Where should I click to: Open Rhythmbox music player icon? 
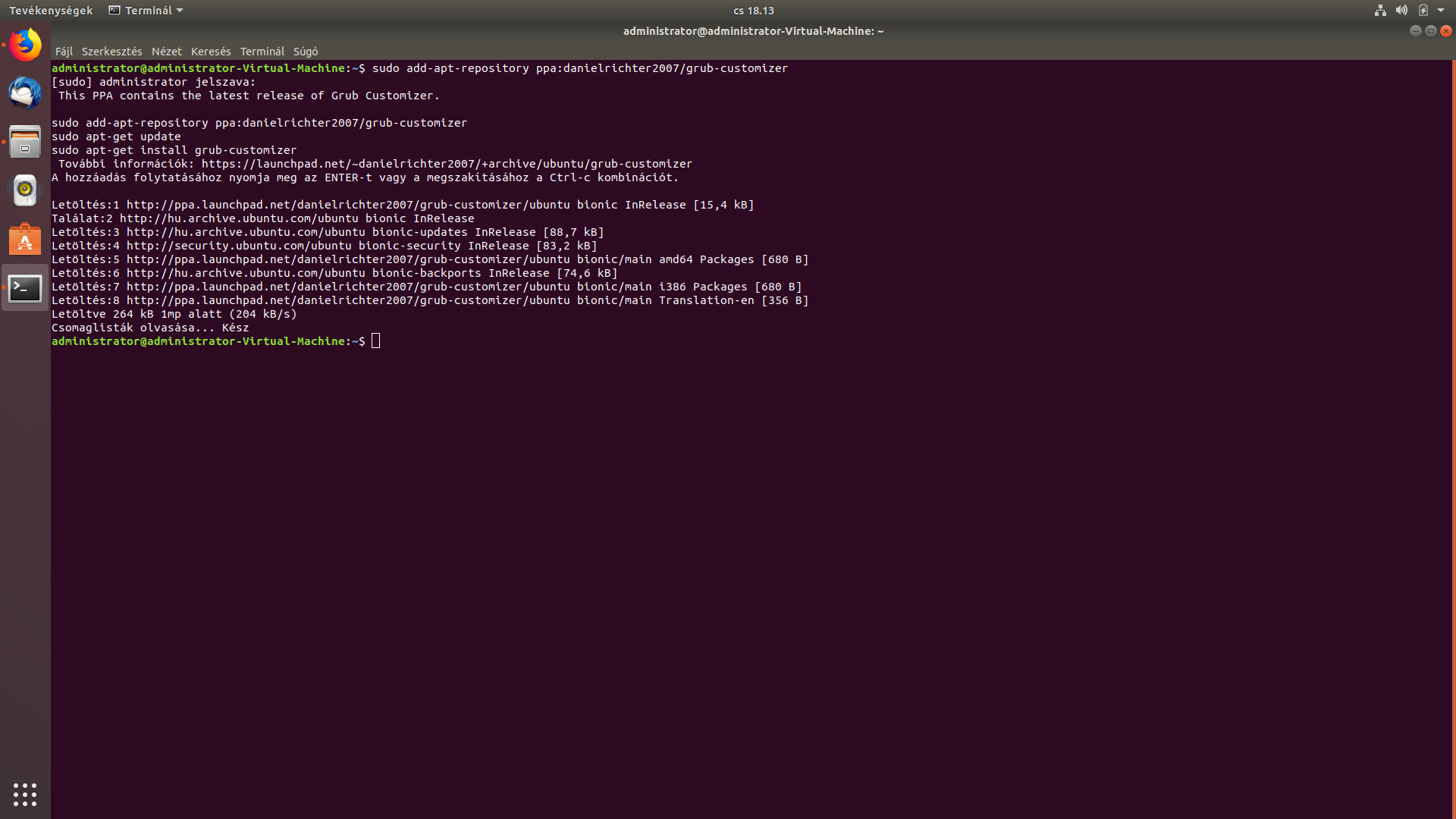coord(25,190)
